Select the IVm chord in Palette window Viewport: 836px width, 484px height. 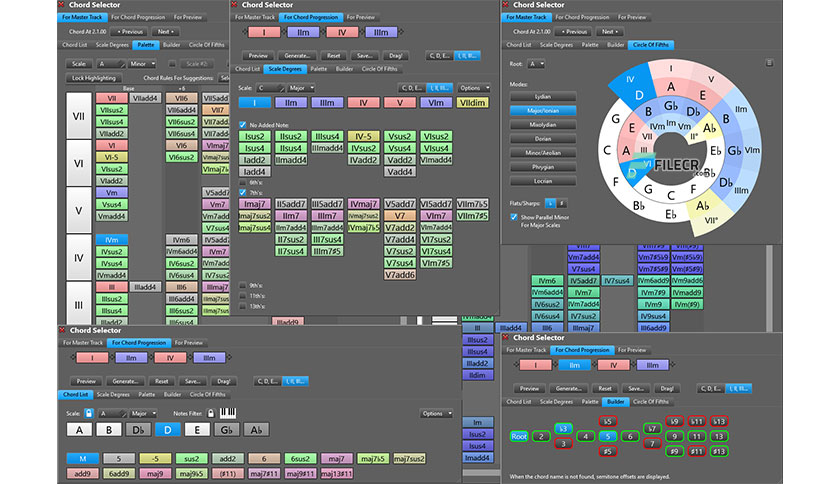(111, 240)
